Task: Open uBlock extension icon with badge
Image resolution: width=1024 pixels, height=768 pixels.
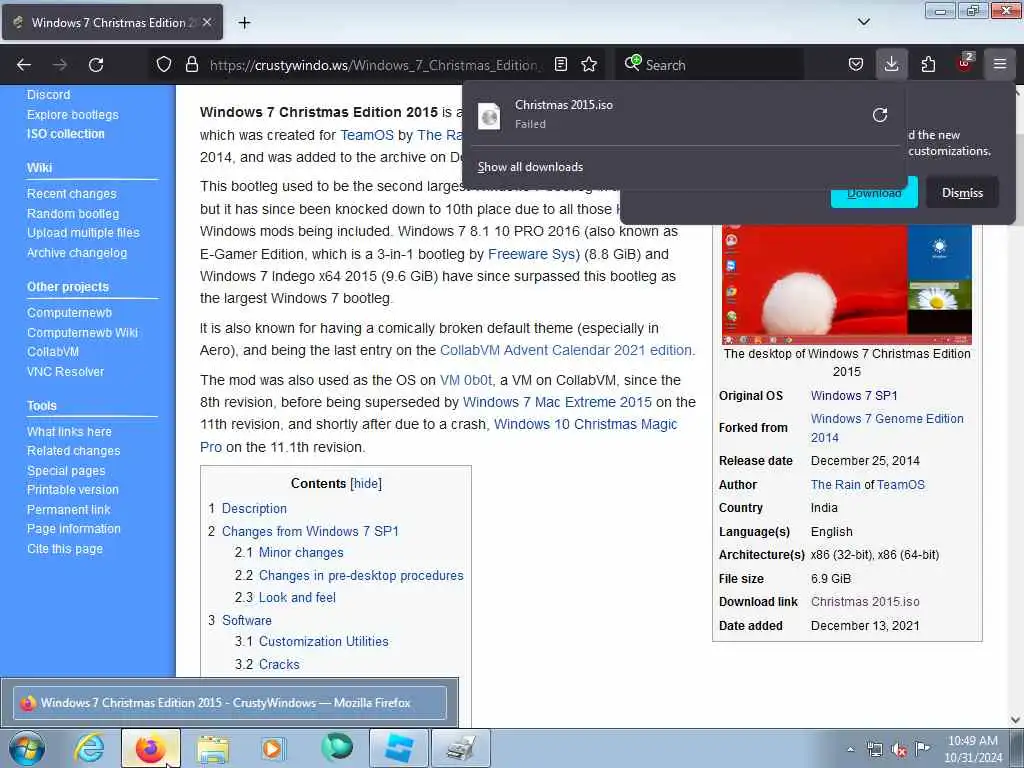Action: [965, 63]
